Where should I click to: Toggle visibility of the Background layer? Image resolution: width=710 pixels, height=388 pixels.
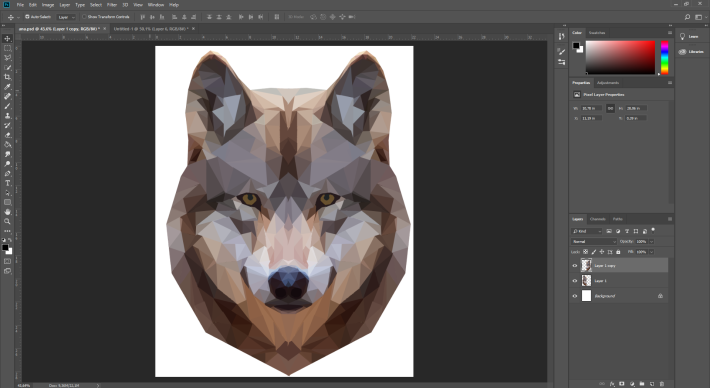click(575, 296)
